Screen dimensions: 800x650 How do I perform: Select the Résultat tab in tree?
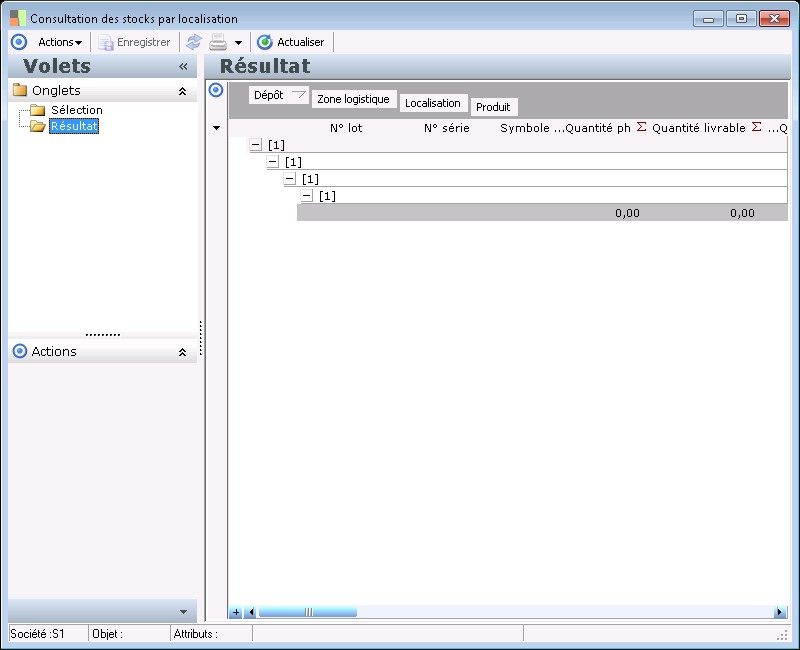74,126
